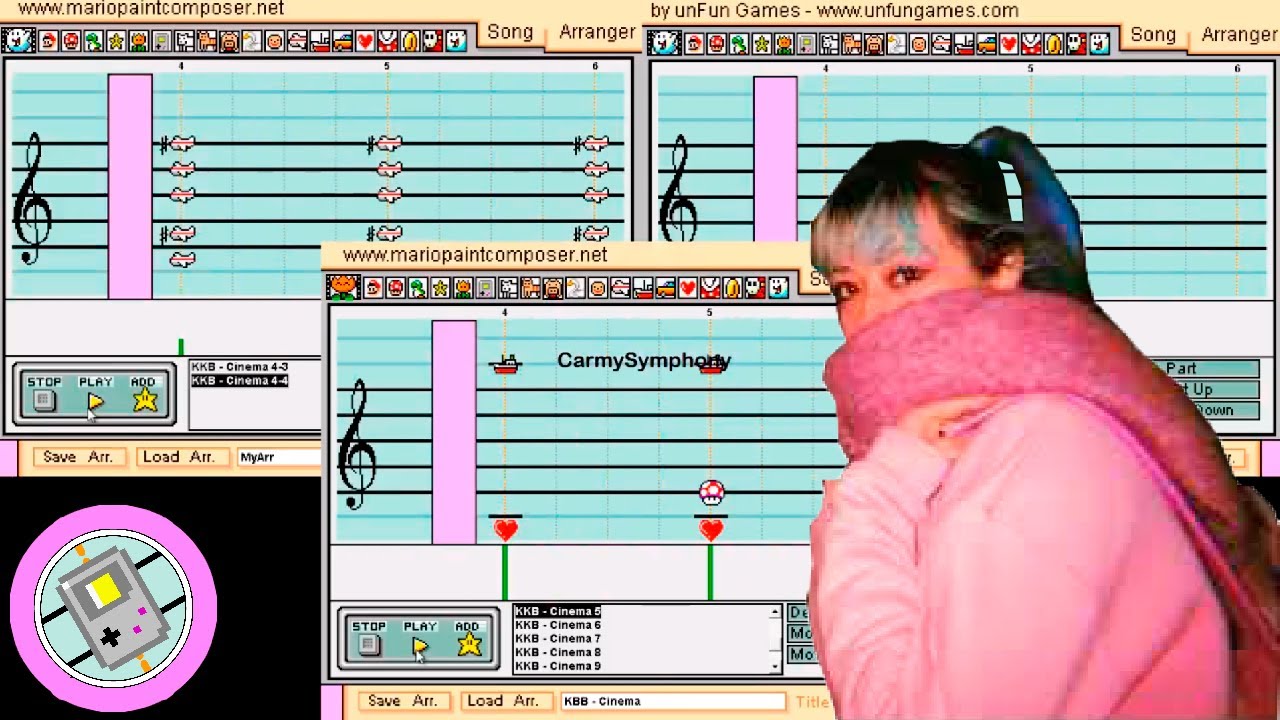
Task: Choose the star instrument in the top-right window
Action: 762,44
